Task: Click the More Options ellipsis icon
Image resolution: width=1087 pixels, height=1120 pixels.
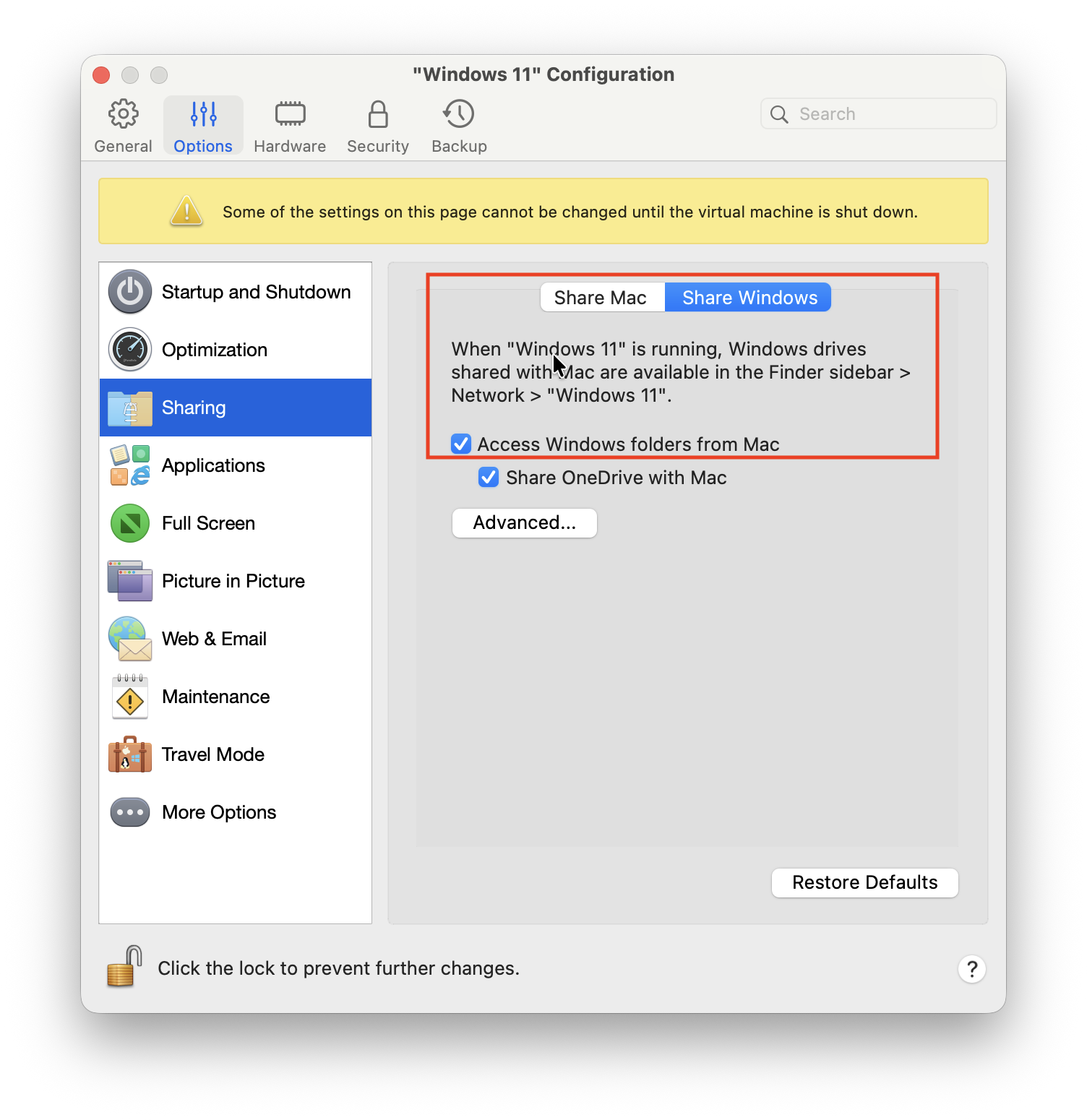Action: [x=130, y=812]
